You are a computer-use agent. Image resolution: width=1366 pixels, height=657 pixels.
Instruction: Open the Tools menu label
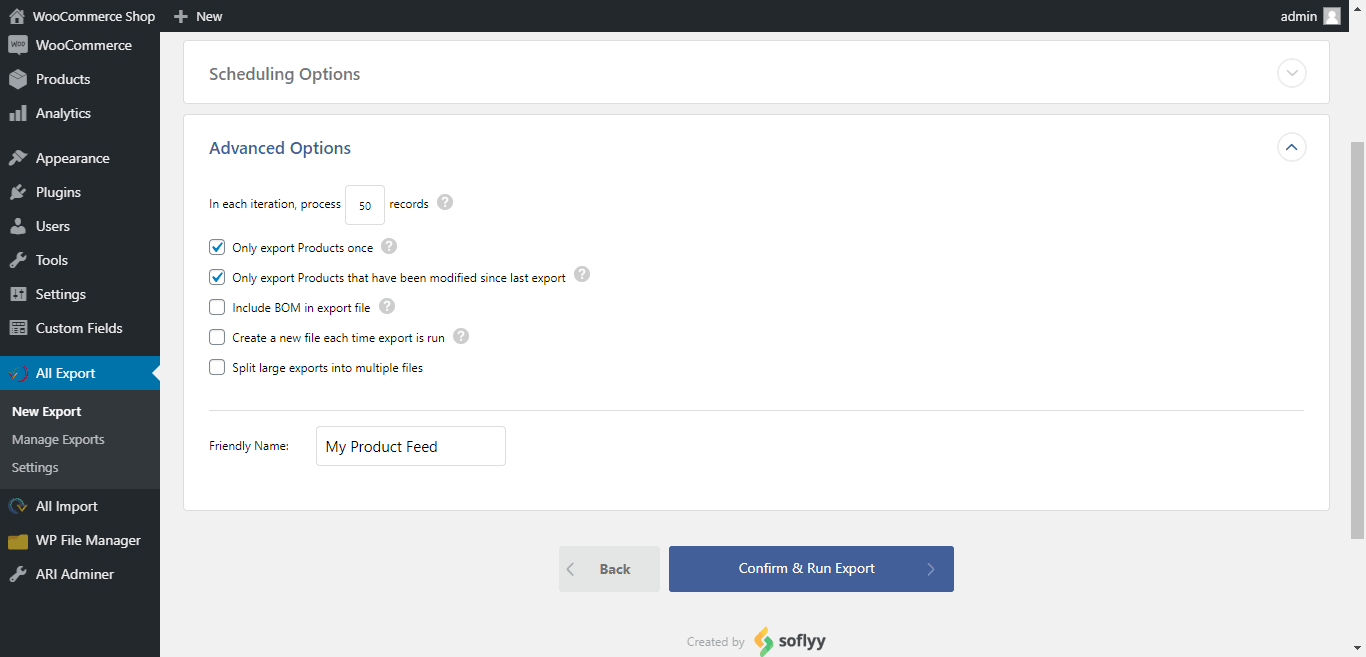(x=52, y=260)
